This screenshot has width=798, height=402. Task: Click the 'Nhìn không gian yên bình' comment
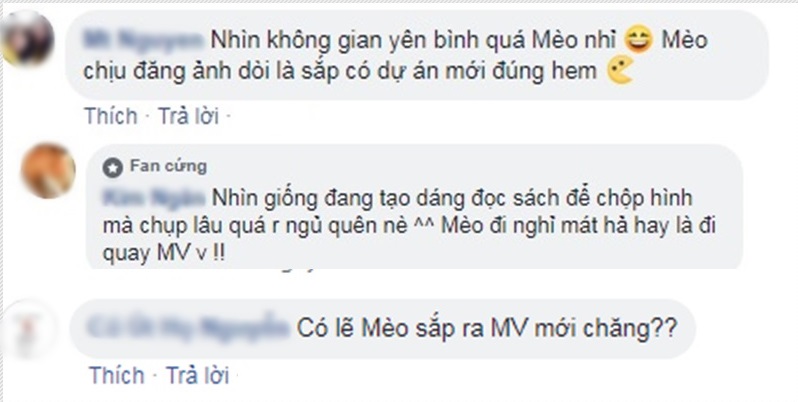[x=416, y=55]
